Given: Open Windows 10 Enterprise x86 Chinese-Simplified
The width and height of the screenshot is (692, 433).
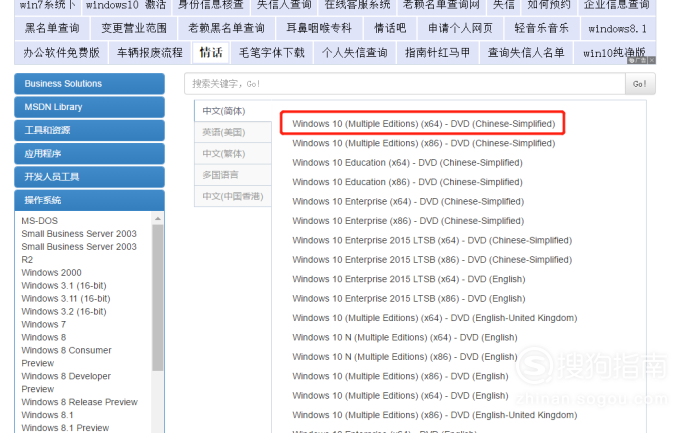Looking at the screenshot, I should point(408,221).
